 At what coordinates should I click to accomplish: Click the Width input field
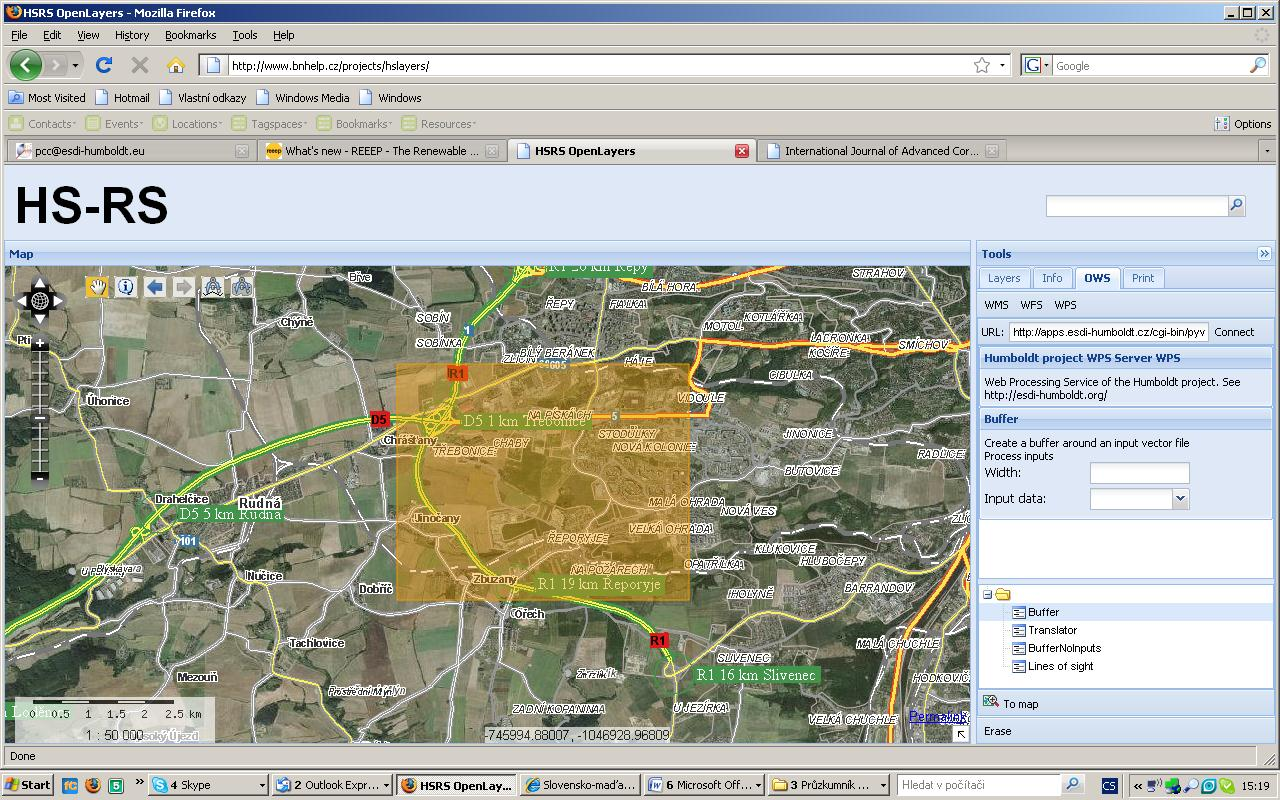pos(1139,472)
